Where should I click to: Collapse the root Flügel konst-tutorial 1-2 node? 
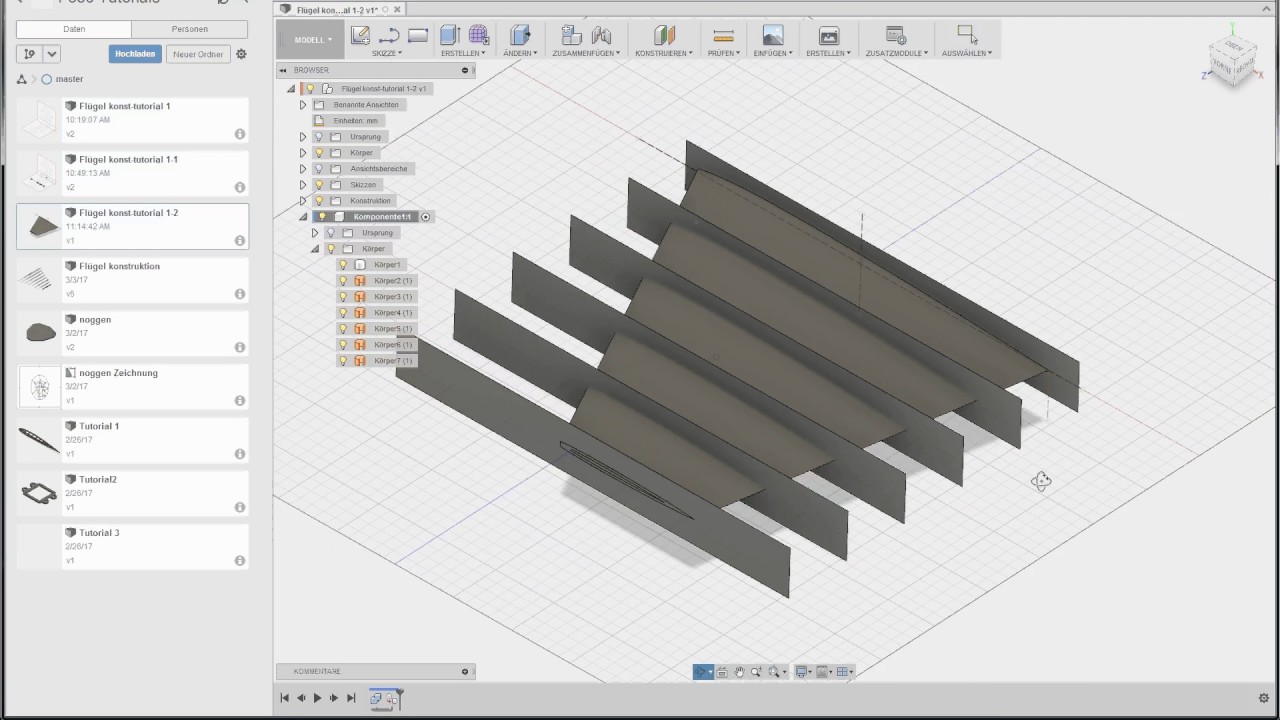291,89
